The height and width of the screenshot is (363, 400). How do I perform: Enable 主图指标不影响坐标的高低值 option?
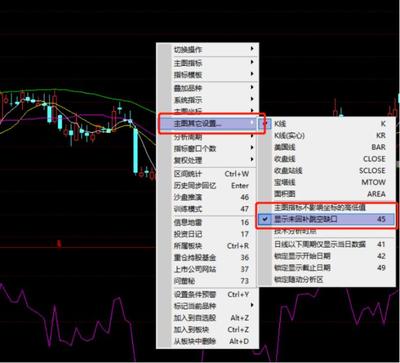[x=326, y=207]
